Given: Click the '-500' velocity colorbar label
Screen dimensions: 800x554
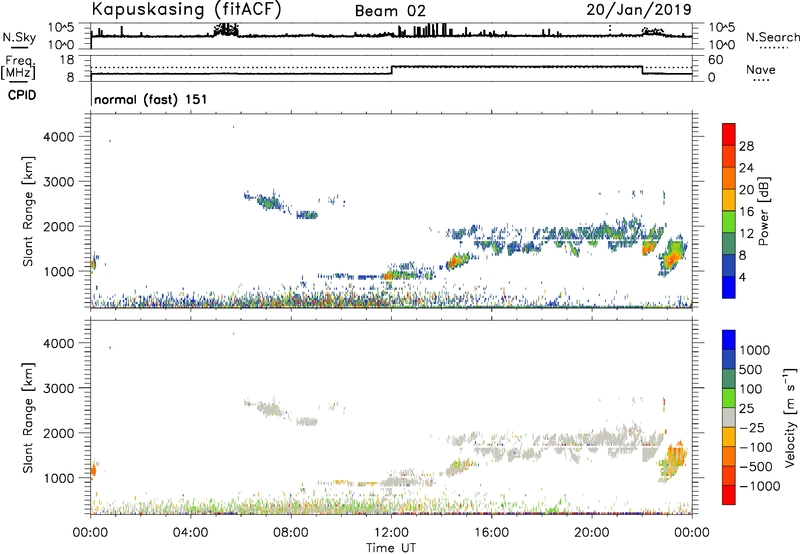Looking at the screenshot, I should (x=756, y=466).
